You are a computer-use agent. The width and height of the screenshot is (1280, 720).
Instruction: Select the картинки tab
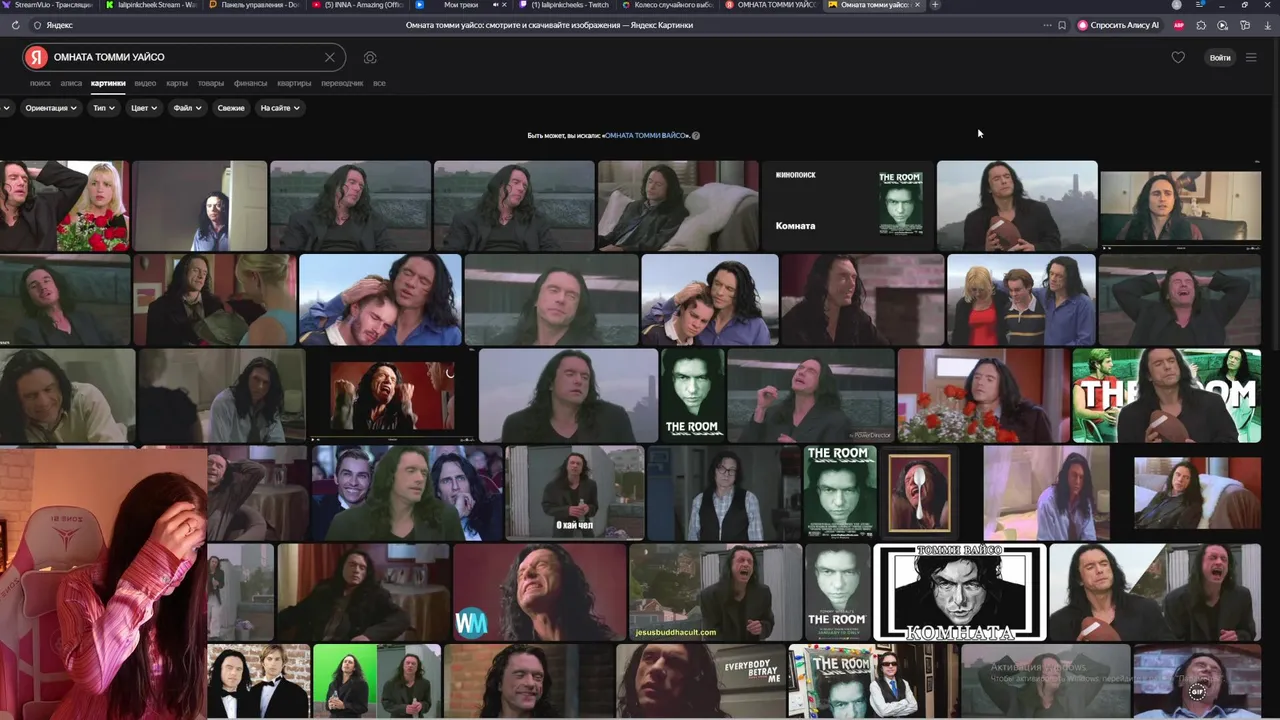click(x=108, y=83)
